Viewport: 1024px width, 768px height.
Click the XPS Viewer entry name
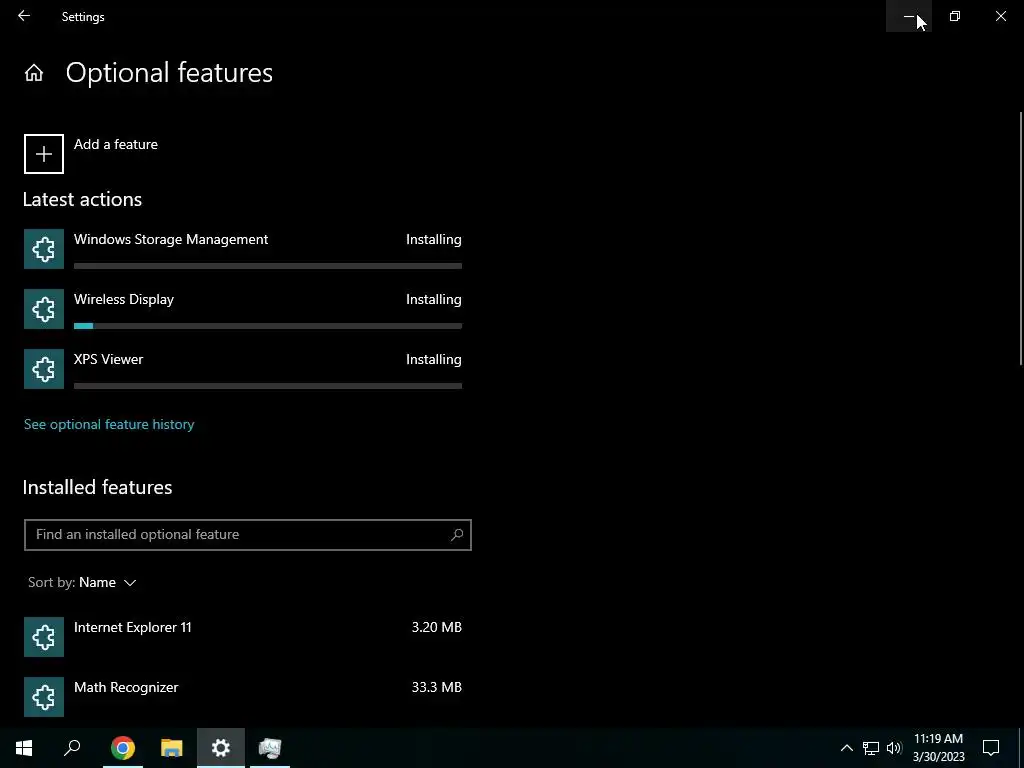(x=108, y=360)
